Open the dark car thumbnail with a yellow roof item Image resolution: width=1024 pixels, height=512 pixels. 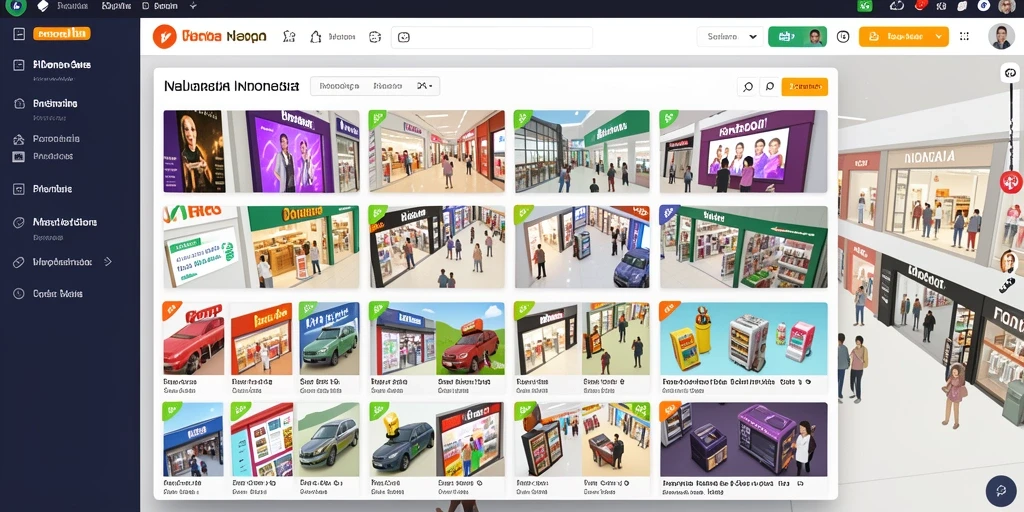402,440
